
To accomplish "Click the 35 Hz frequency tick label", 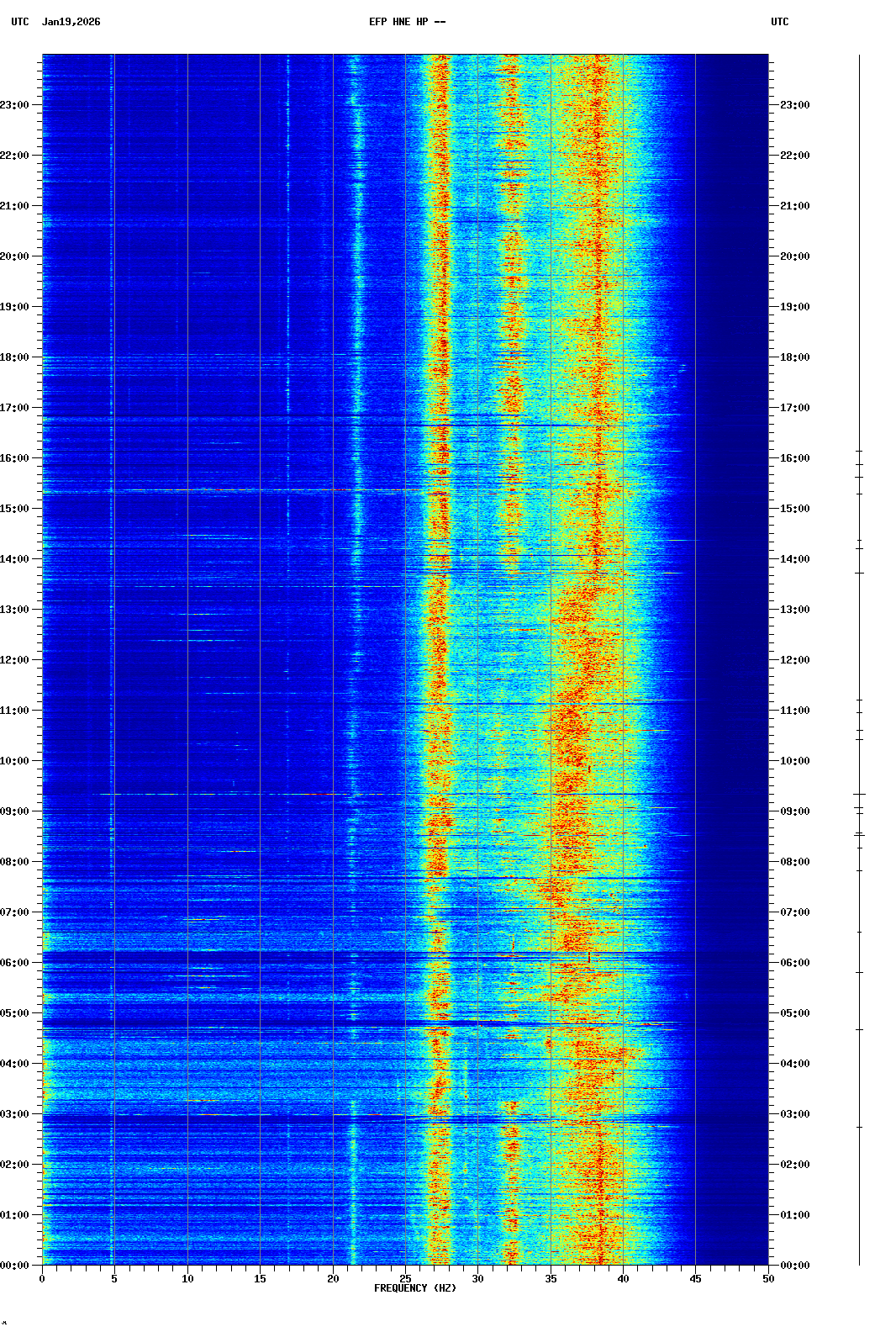I will tap(551, 1279).
